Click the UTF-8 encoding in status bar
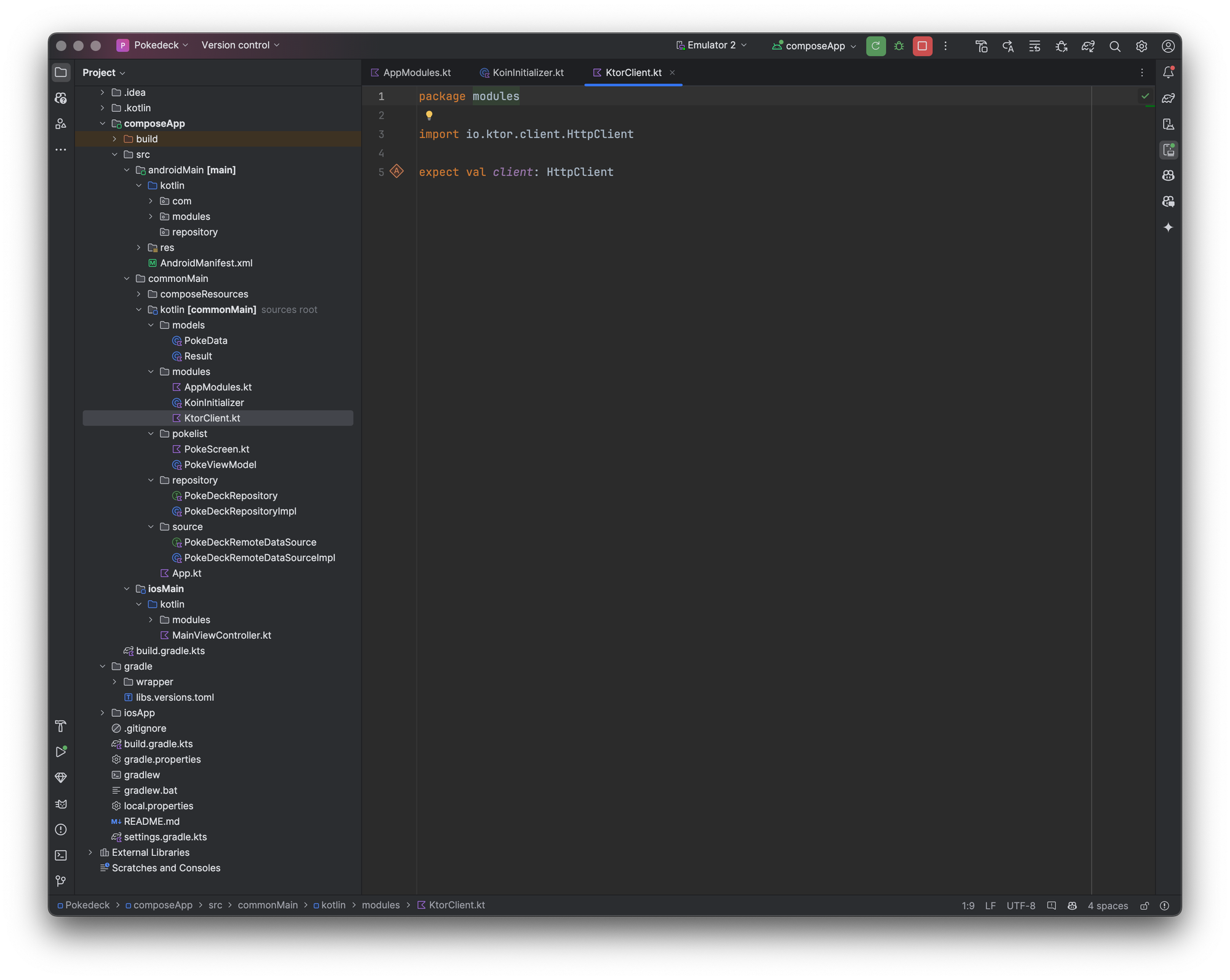This screenshot has width=1230, height=980. pos(1020,906)
